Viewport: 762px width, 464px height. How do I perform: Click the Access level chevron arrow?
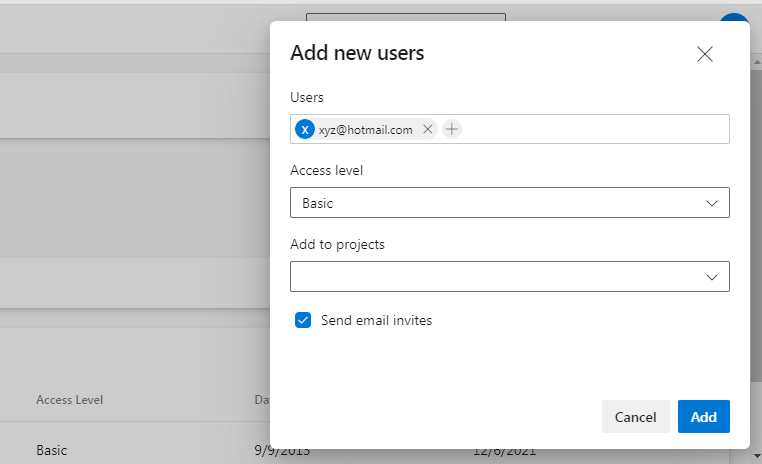(712, 203)
